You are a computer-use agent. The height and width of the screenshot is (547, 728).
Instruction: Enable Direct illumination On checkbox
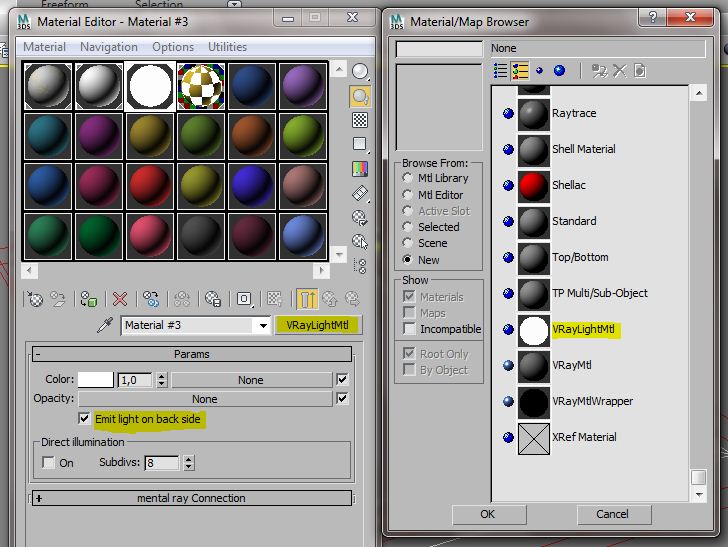click(49, 463)
